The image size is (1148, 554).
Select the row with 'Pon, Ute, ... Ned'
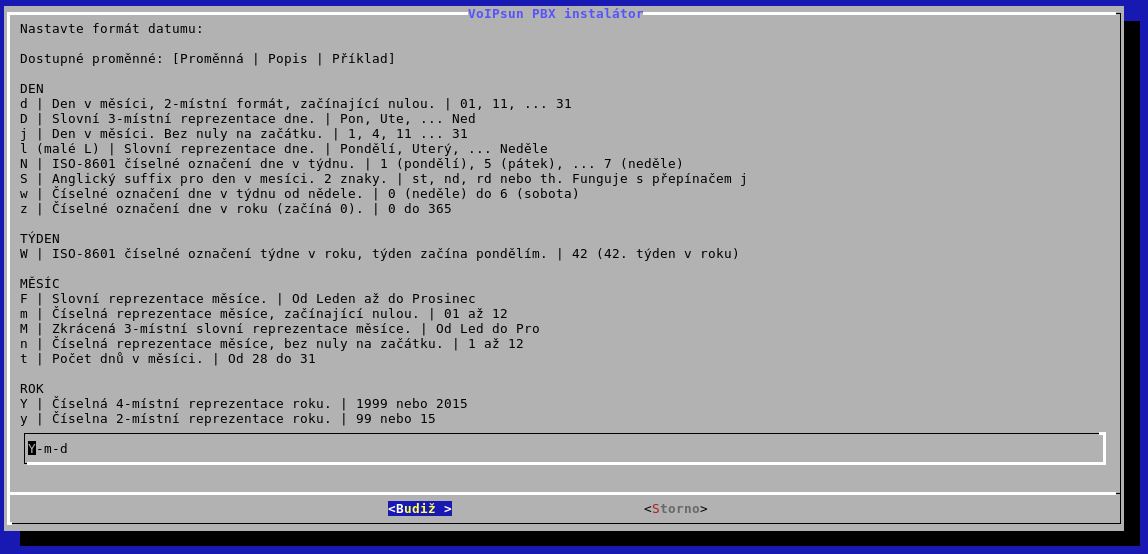247,119
